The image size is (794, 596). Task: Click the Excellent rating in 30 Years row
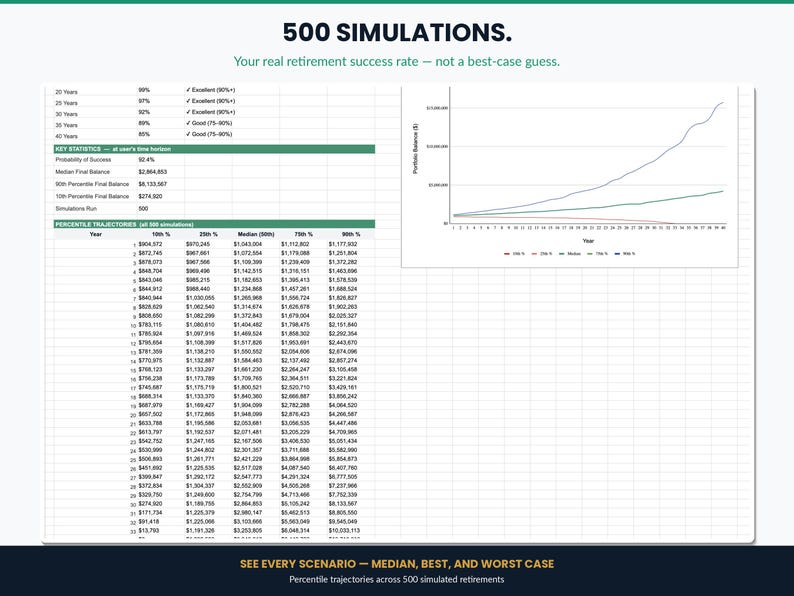(211, 112)
